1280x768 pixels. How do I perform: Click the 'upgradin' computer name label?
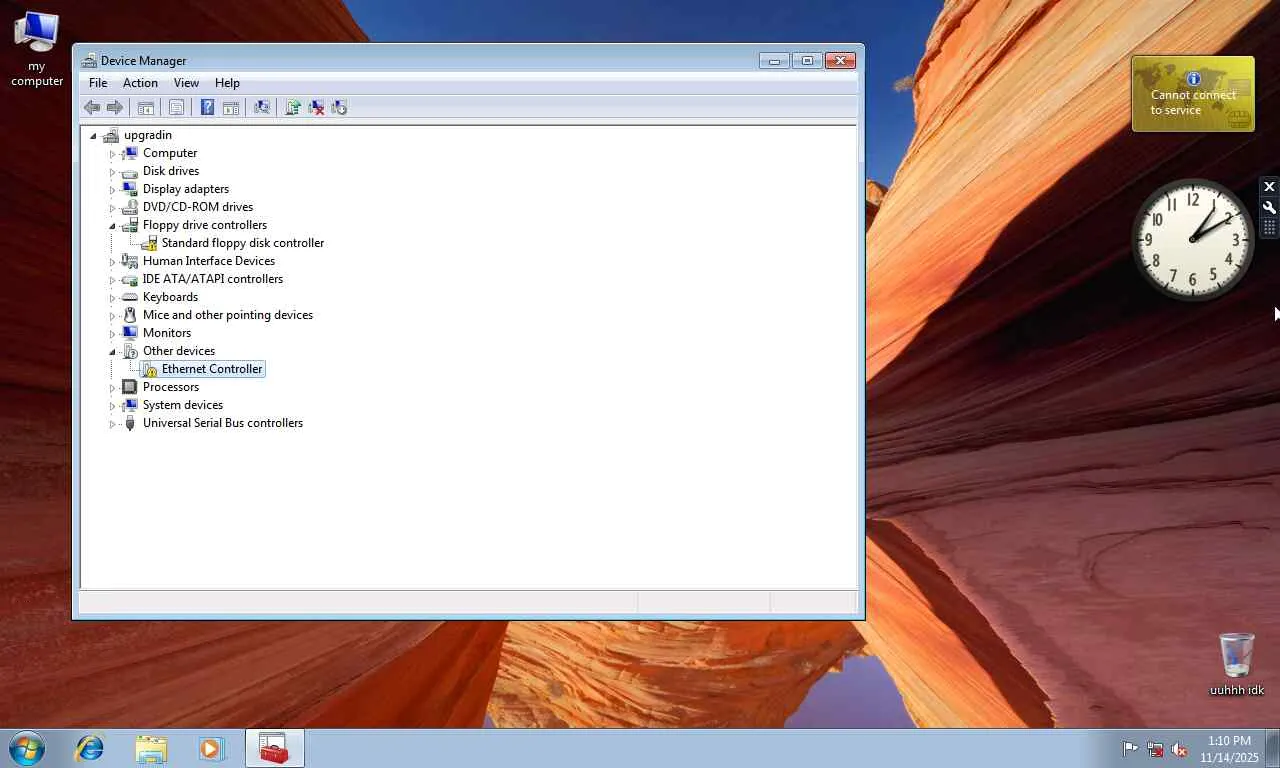tap(148, 135)
